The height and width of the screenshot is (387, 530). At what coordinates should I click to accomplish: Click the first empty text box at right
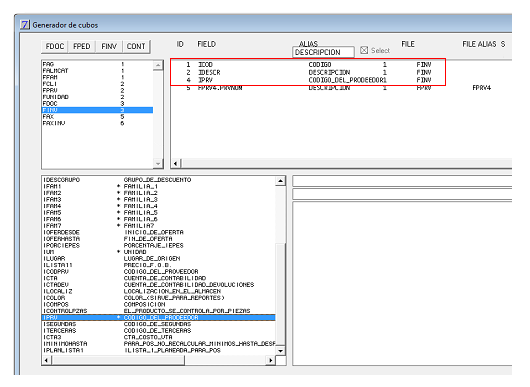[x=402, y=181]
